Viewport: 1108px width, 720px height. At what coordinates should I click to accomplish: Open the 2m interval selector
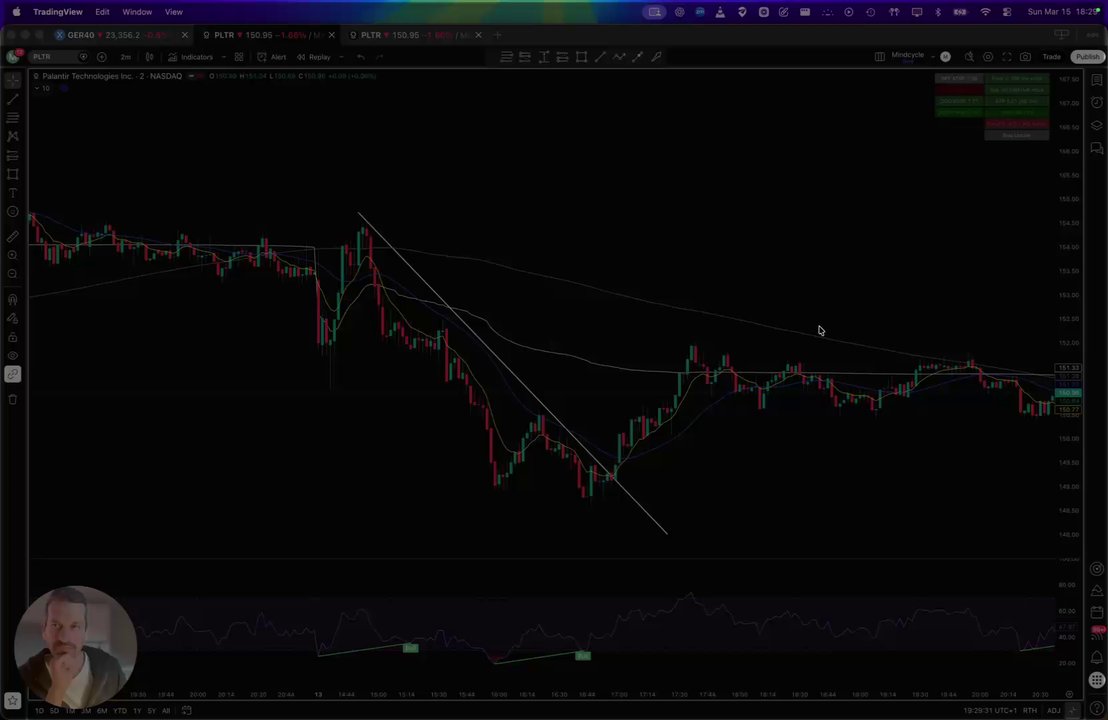pos(126,57)
